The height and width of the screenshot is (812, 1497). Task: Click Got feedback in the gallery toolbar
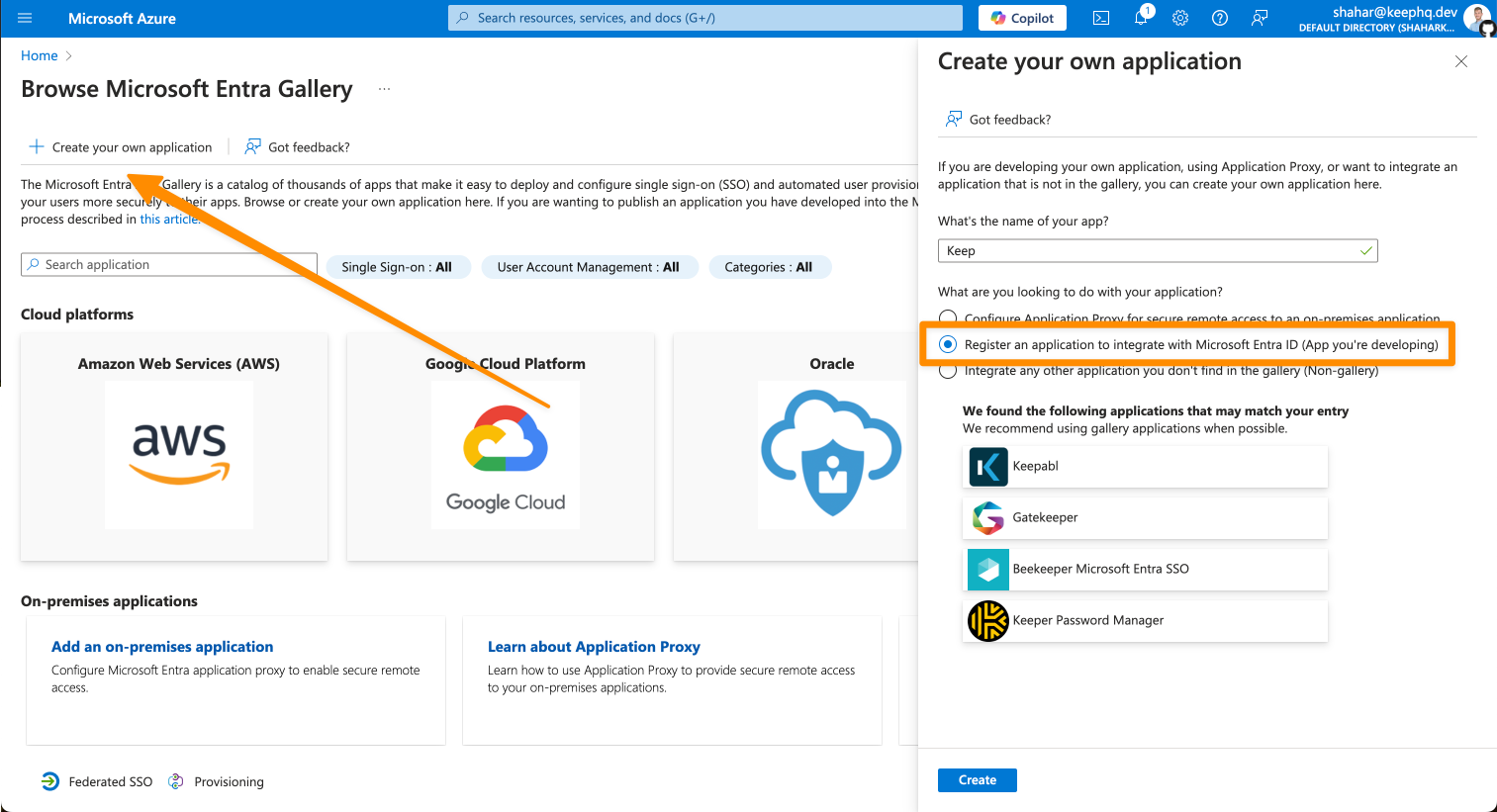(298, 147)
